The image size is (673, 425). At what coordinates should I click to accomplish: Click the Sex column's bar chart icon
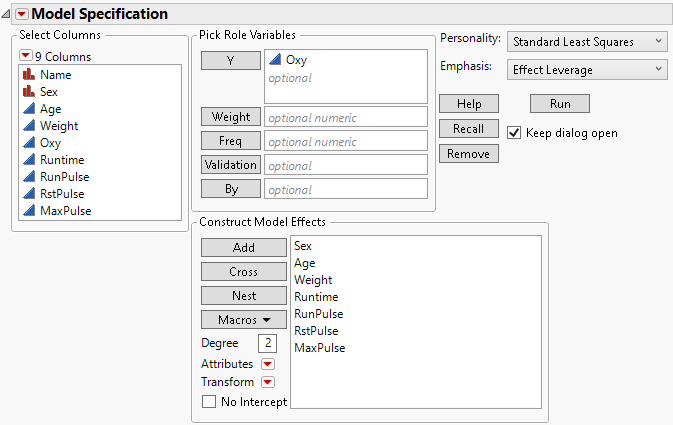point(29,92)
